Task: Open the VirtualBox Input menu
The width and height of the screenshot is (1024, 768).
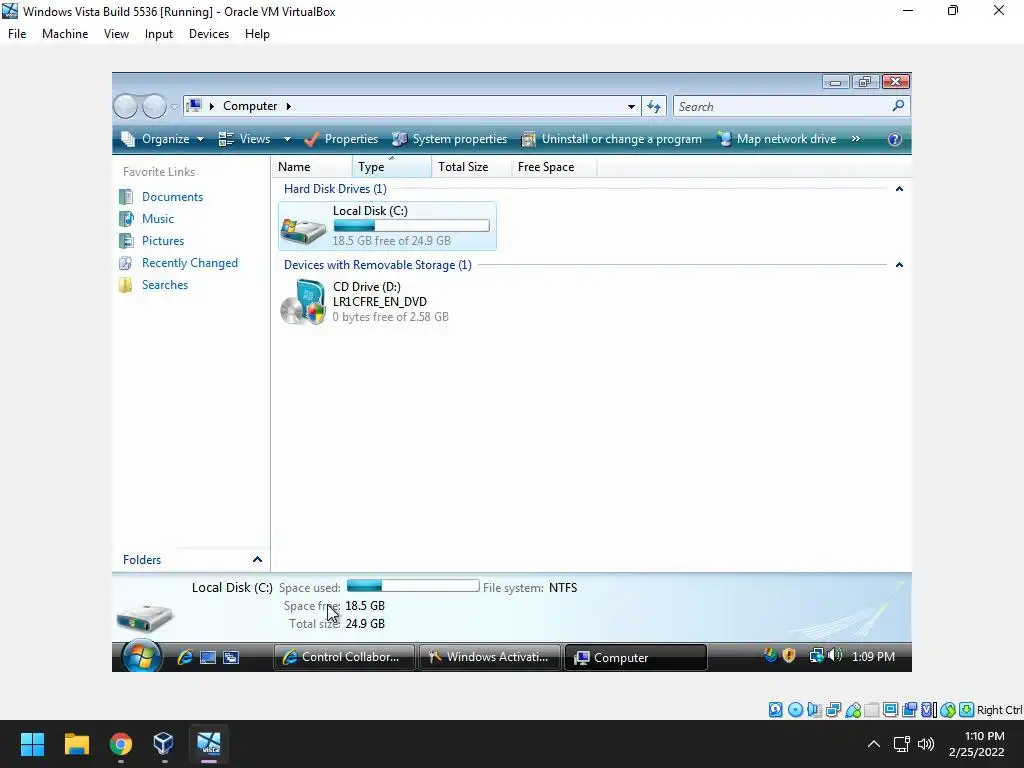Action: (159, 34)
